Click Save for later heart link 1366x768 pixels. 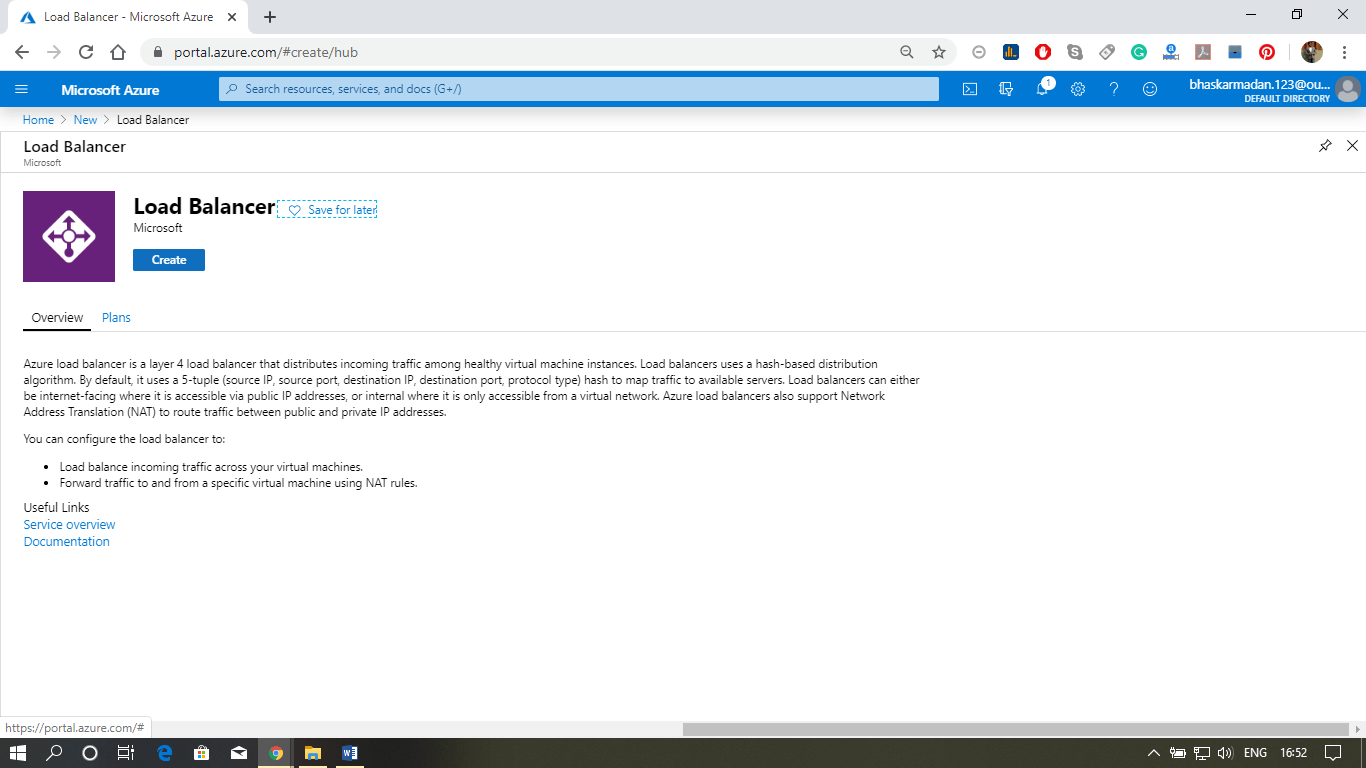[327, 210]
